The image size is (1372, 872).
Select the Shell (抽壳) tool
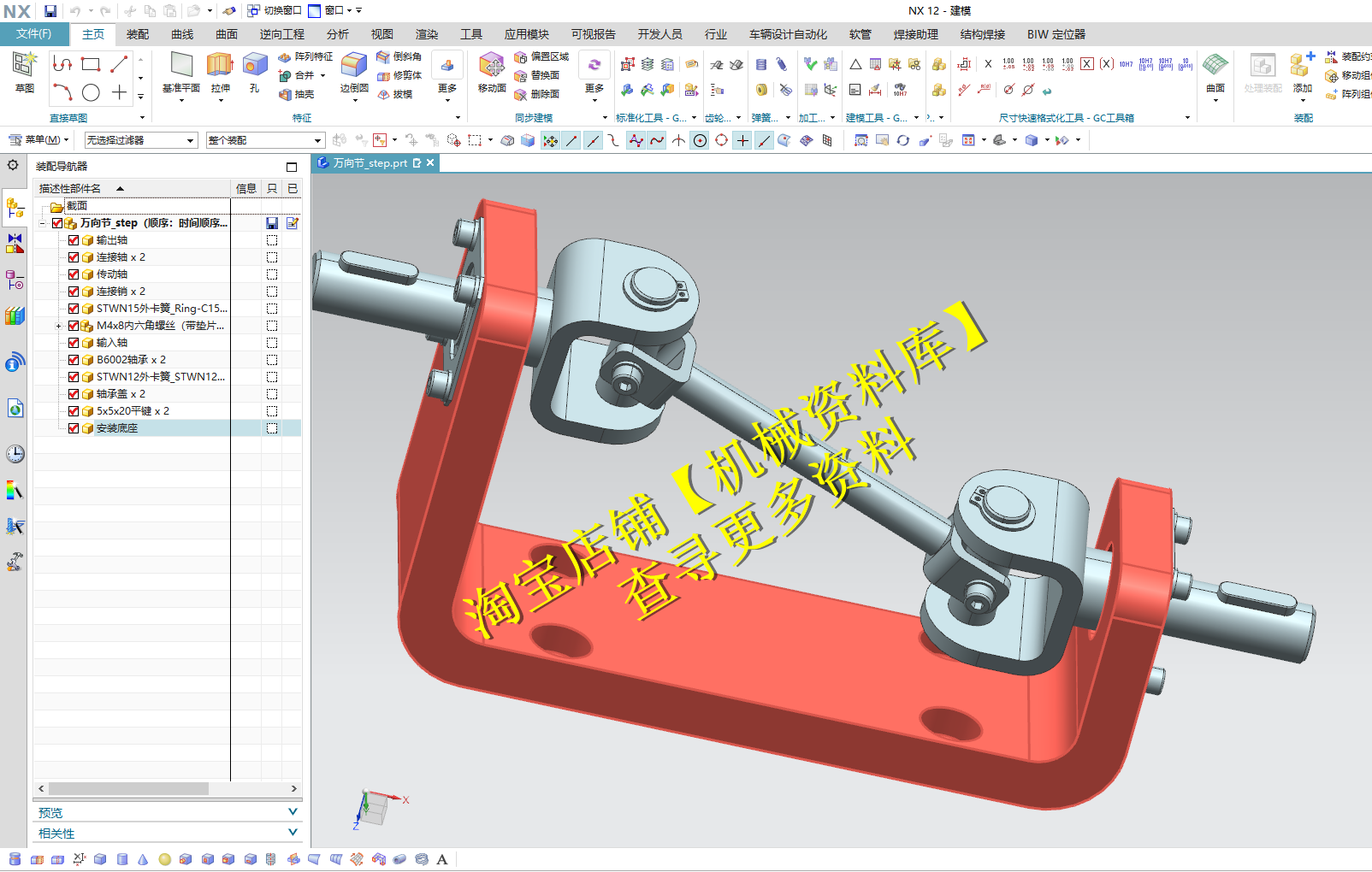300,94
